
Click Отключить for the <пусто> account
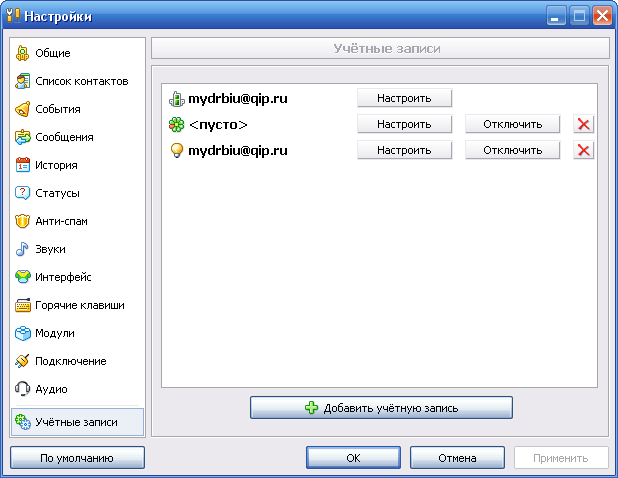(513, 124)
